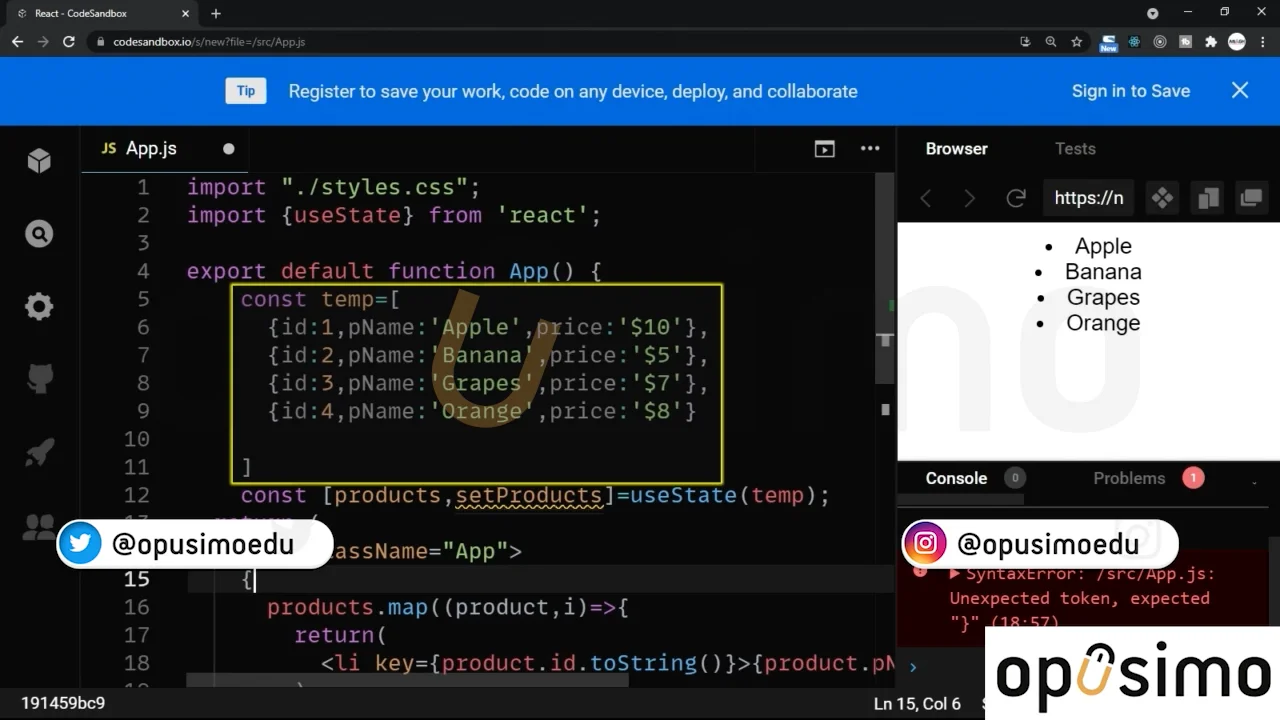The image size is (1280, 720).
Task: Click Banana in preview list
Action: click(x=1103, y=272)
